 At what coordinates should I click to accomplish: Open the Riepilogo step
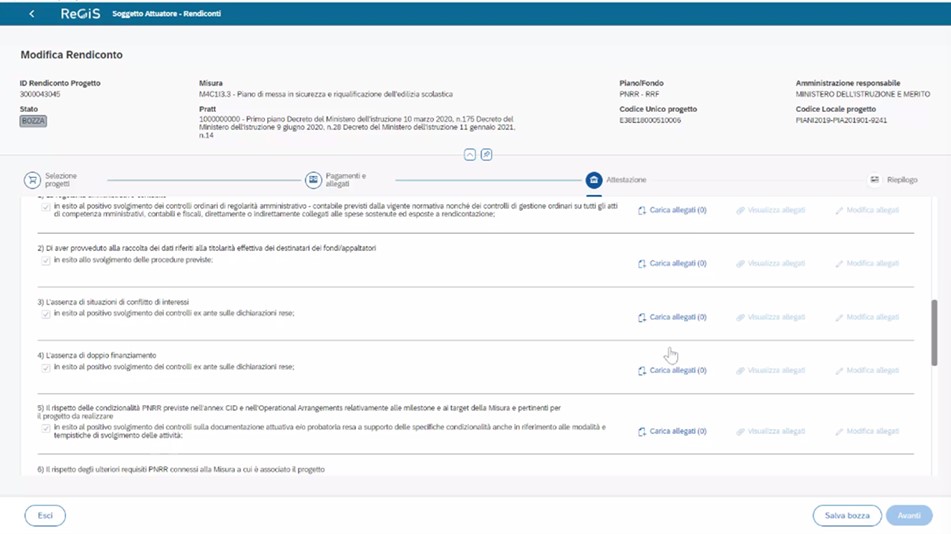click(x=901, y=180)
